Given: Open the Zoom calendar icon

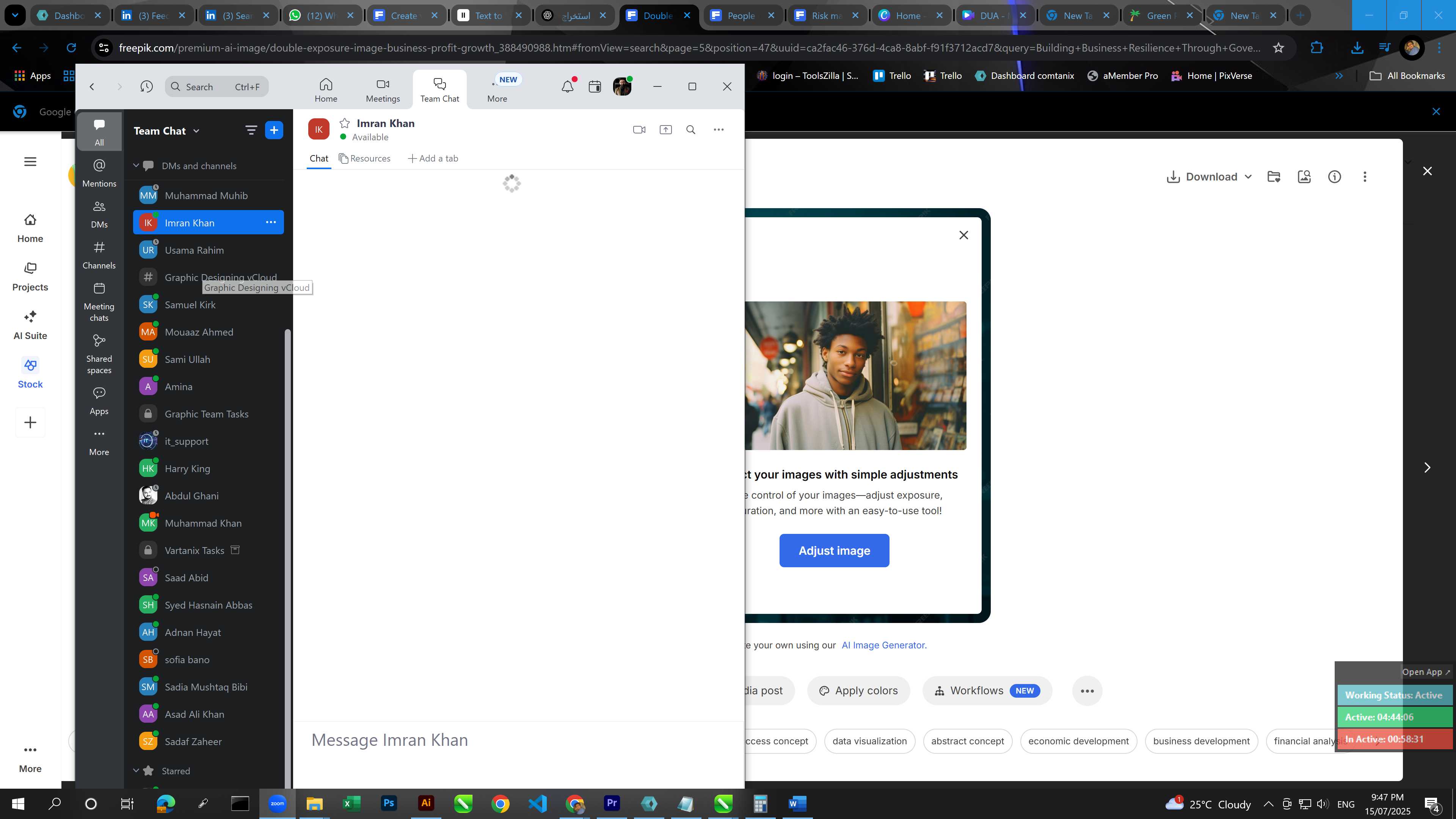Looking at the screenshot, I should (x=595, y=86).
